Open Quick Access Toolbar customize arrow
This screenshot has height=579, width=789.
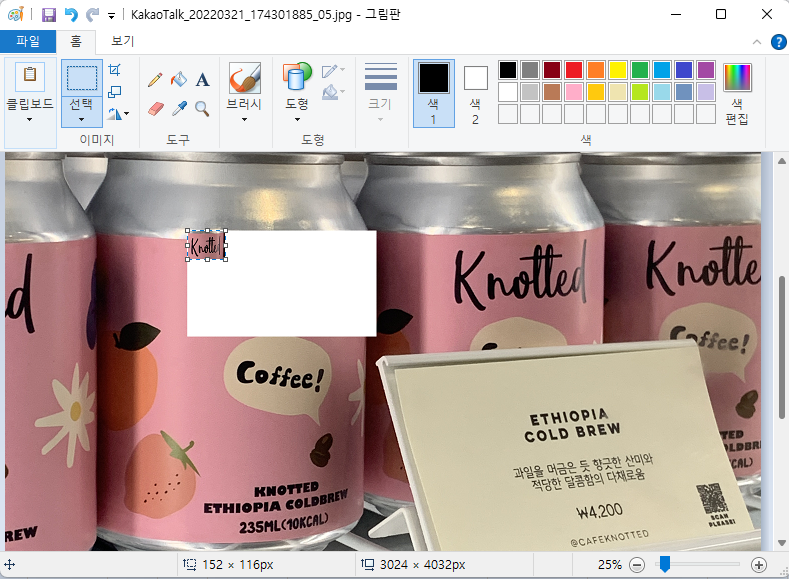point(111,16)
